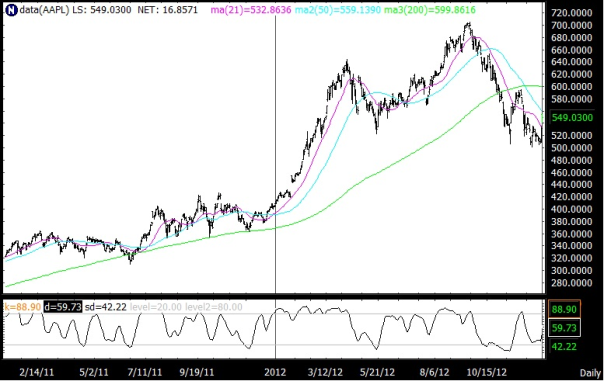Click the Daily interval label
Screen dimensions: 604x381
click(590, 373)
